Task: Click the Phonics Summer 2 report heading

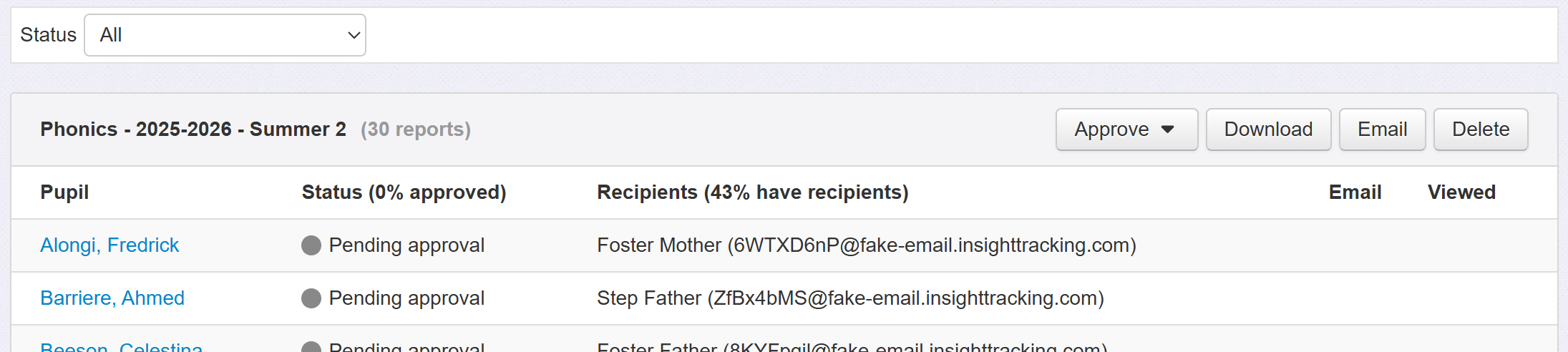Action: coord(193,129)
